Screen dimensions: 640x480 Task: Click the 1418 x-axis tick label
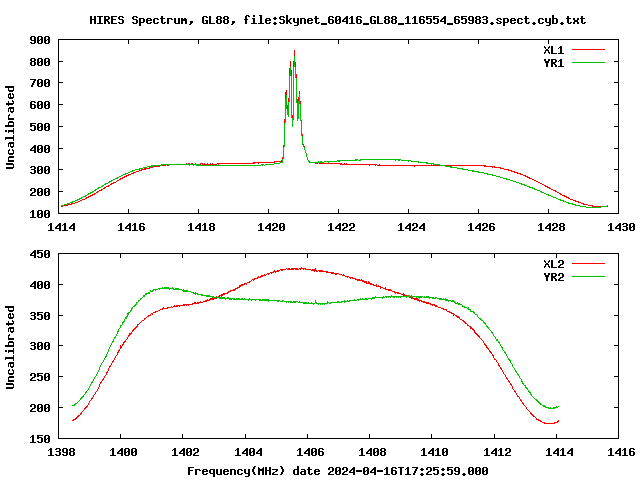[x=201, y=227]
